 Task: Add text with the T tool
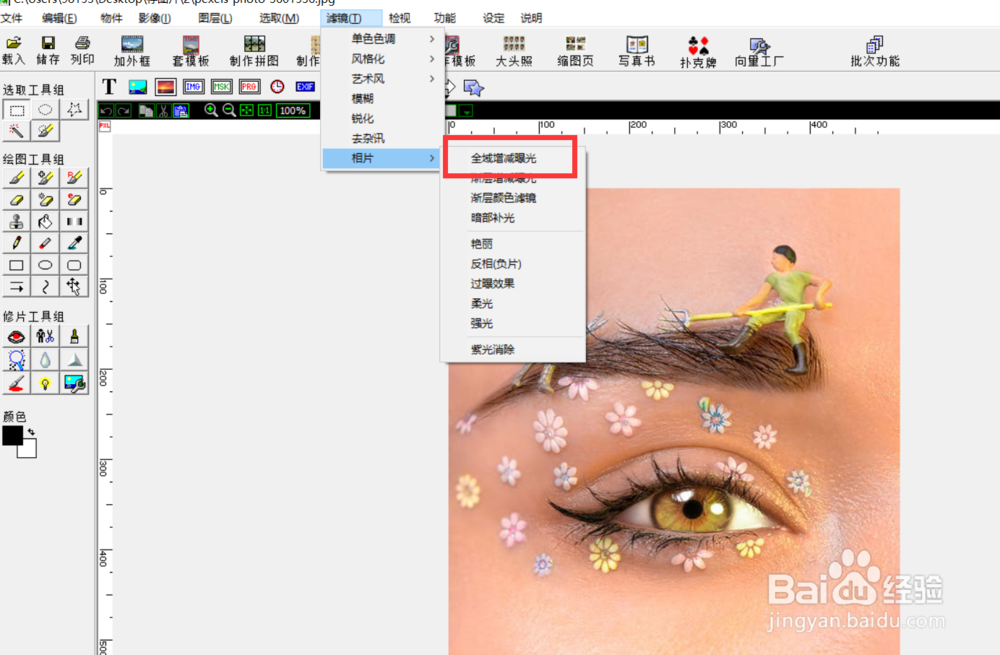[109, 87]
